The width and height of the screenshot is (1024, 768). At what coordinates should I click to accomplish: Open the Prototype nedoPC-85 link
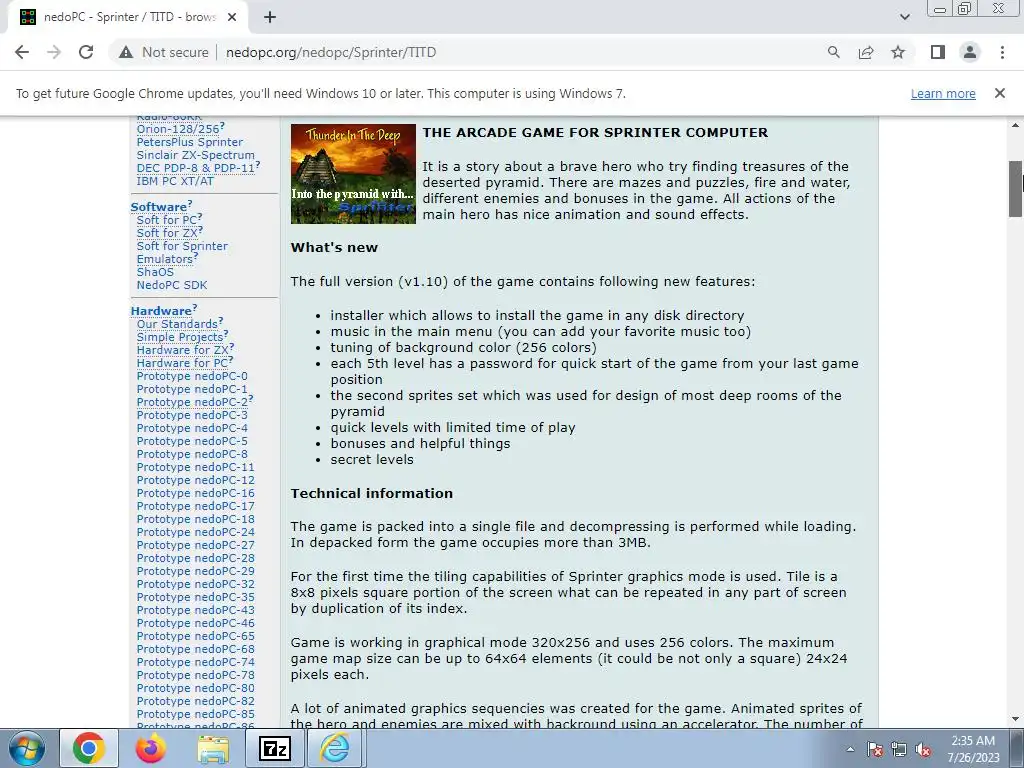pyautogui.click(x=195, y=714)
